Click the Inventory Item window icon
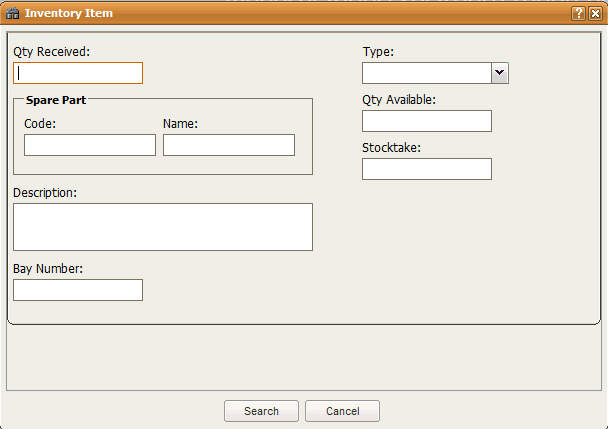Viewport: 608px width, 429px height. [x=13, y=13]
